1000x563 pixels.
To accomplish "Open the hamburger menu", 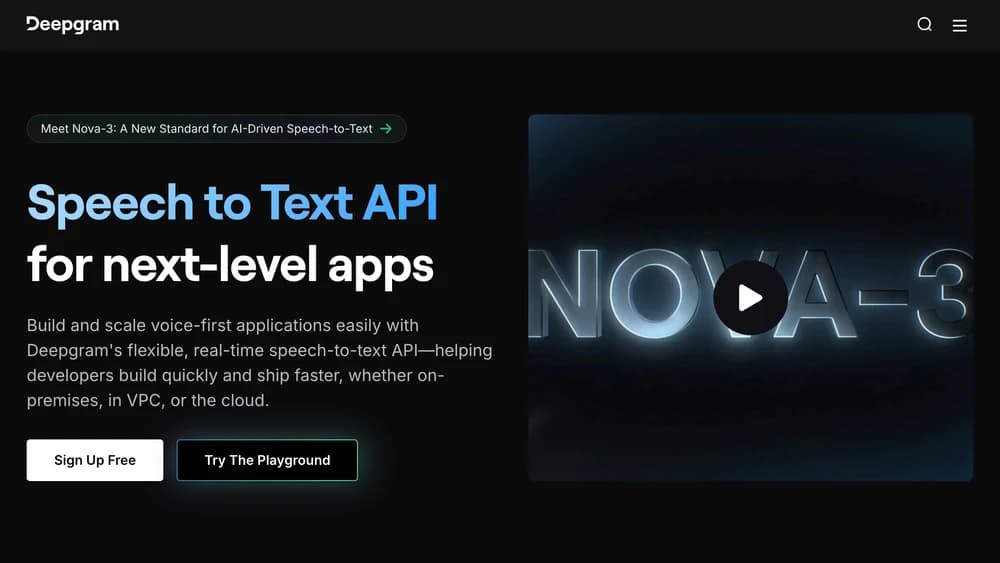I will click(x=959, y=26).
